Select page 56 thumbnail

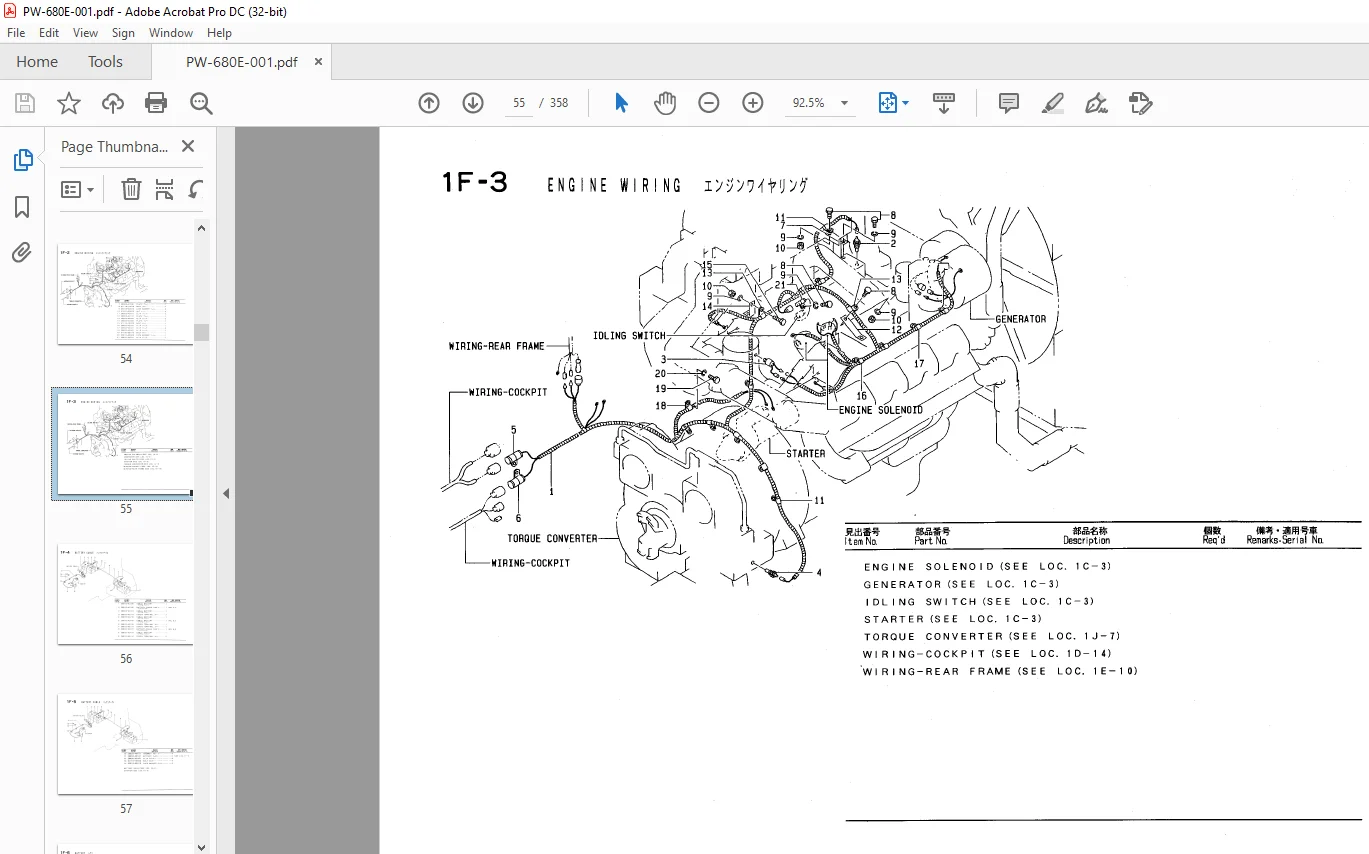[124, 594]
